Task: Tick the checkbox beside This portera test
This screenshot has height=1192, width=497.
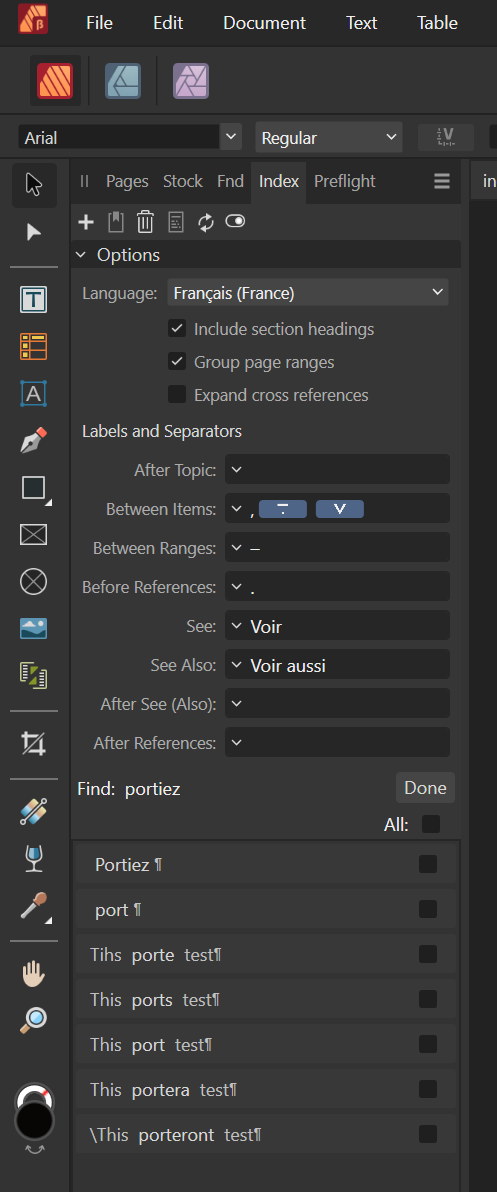Action: point(428,1089)
